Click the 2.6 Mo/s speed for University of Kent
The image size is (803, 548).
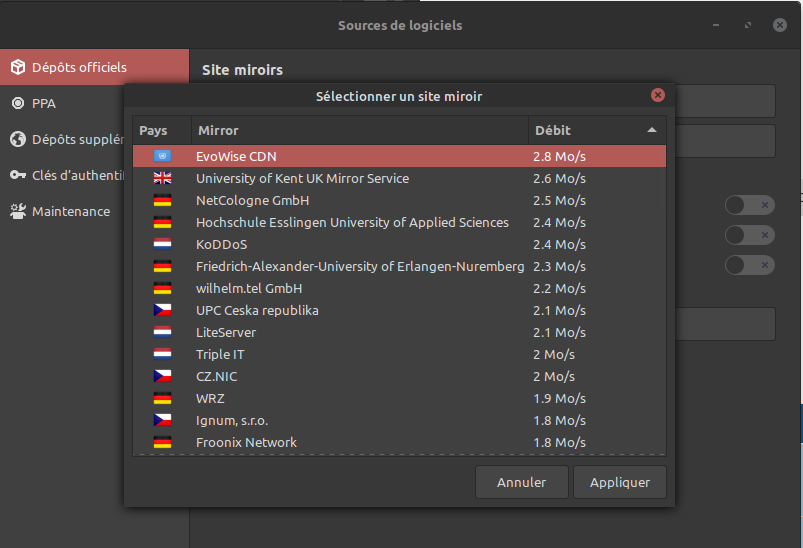click(559, 179)
